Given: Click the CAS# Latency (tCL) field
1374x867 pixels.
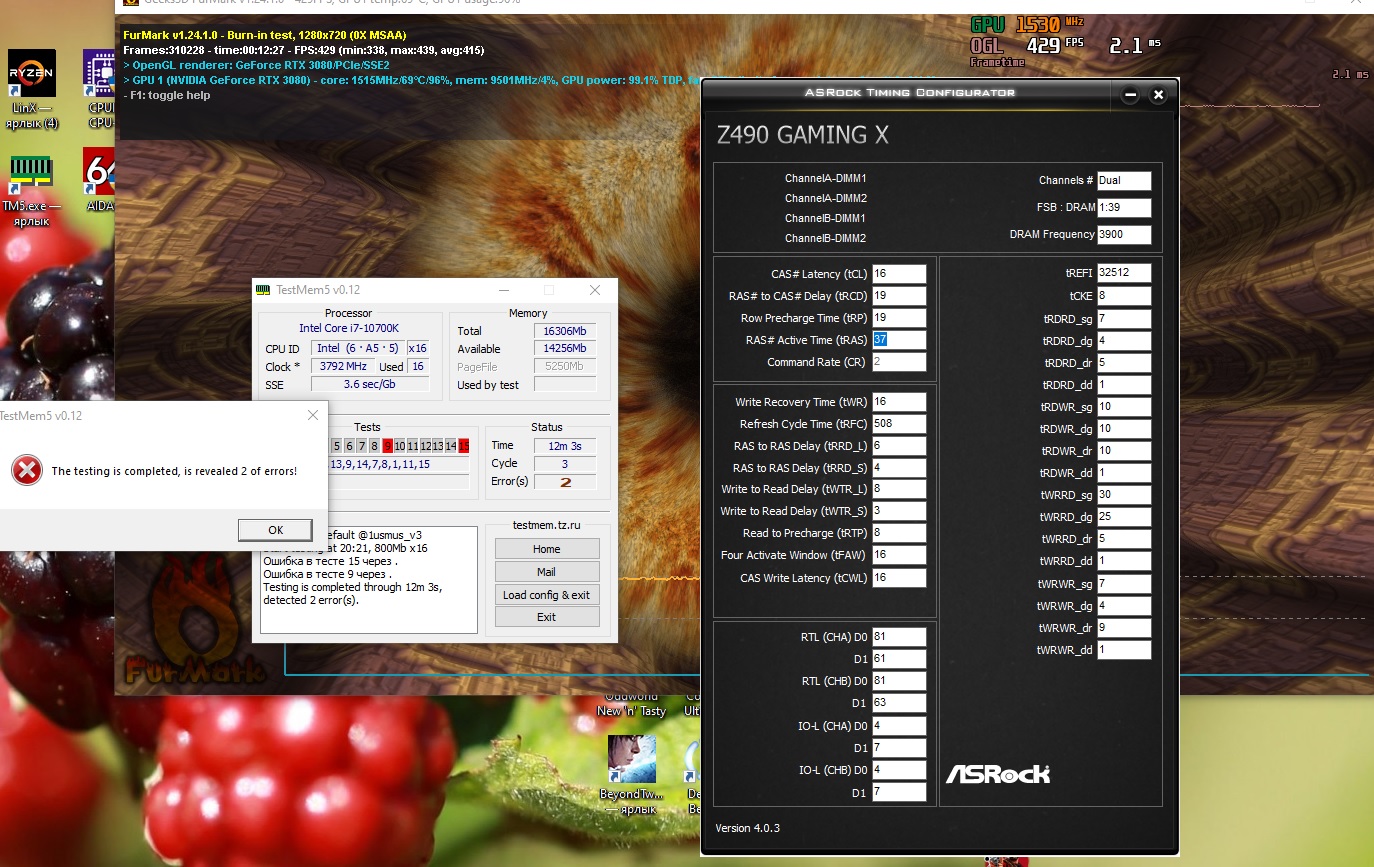Looking at the screenshot, I should pyautogui.click(x=899, y=274).
